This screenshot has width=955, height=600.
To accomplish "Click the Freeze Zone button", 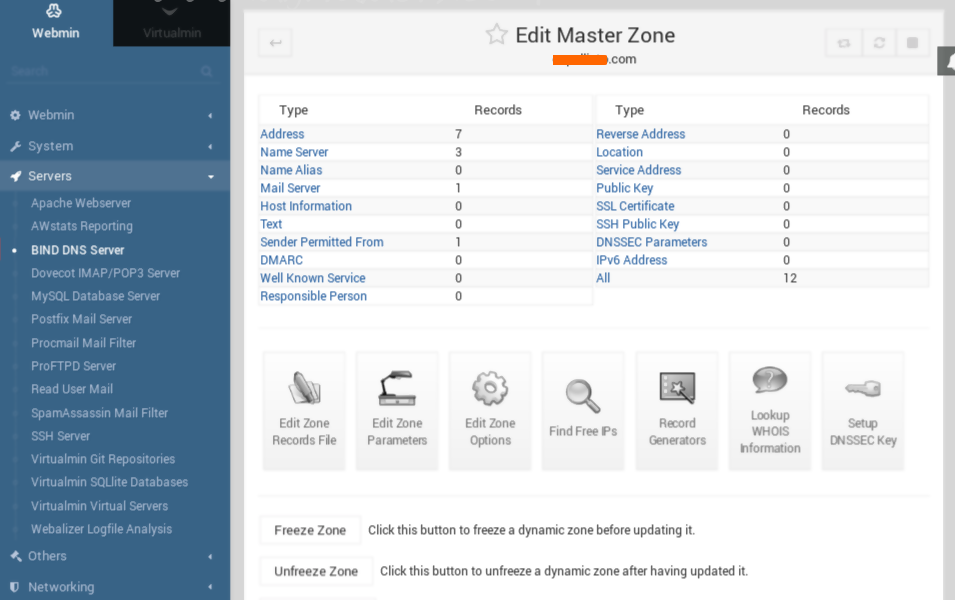I will pyautogui.click(x=310, y=530).
